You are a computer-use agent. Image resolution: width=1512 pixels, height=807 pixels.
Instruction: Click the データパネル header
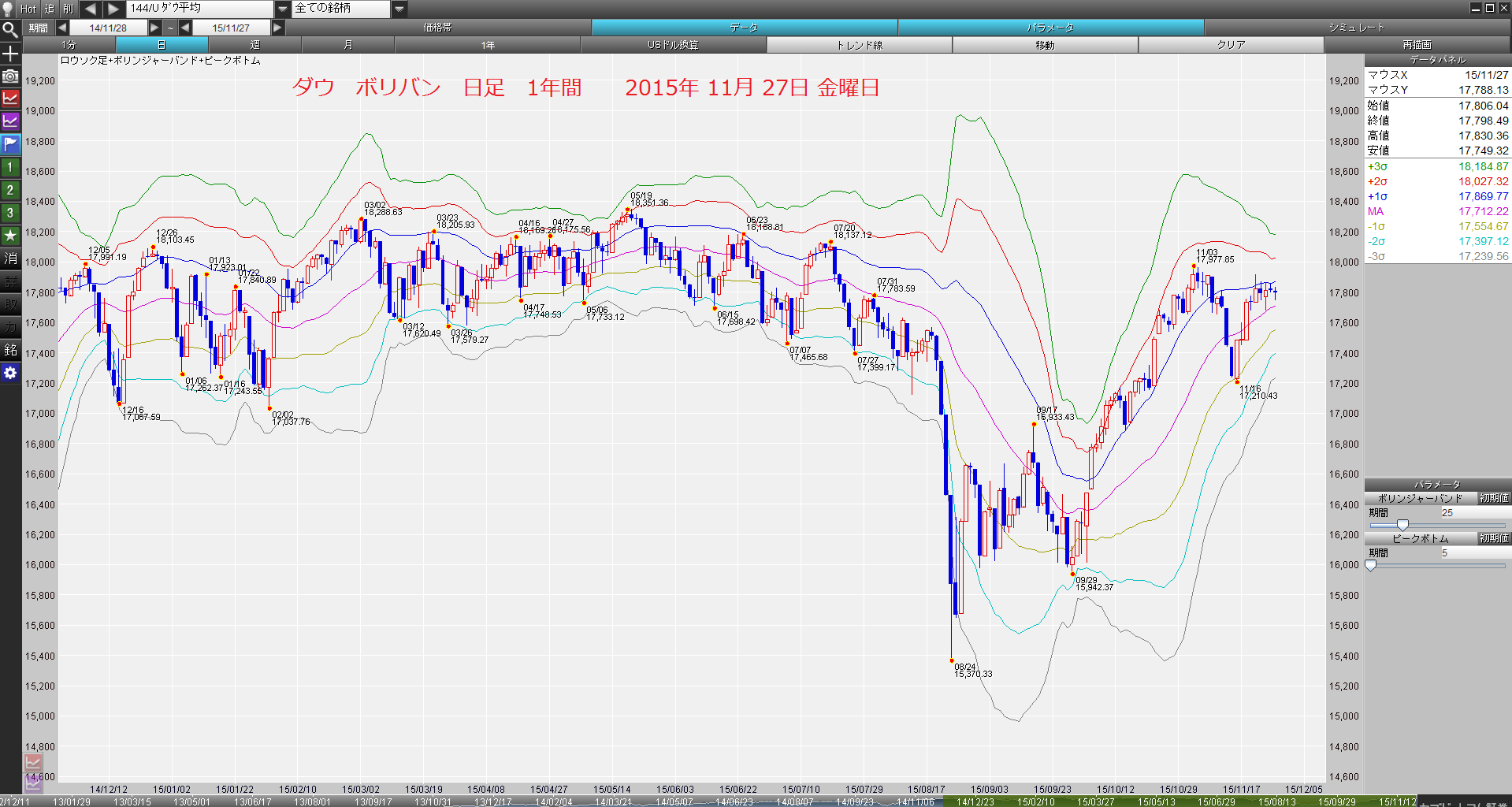pyautogui.click(x=1438, y=60)
